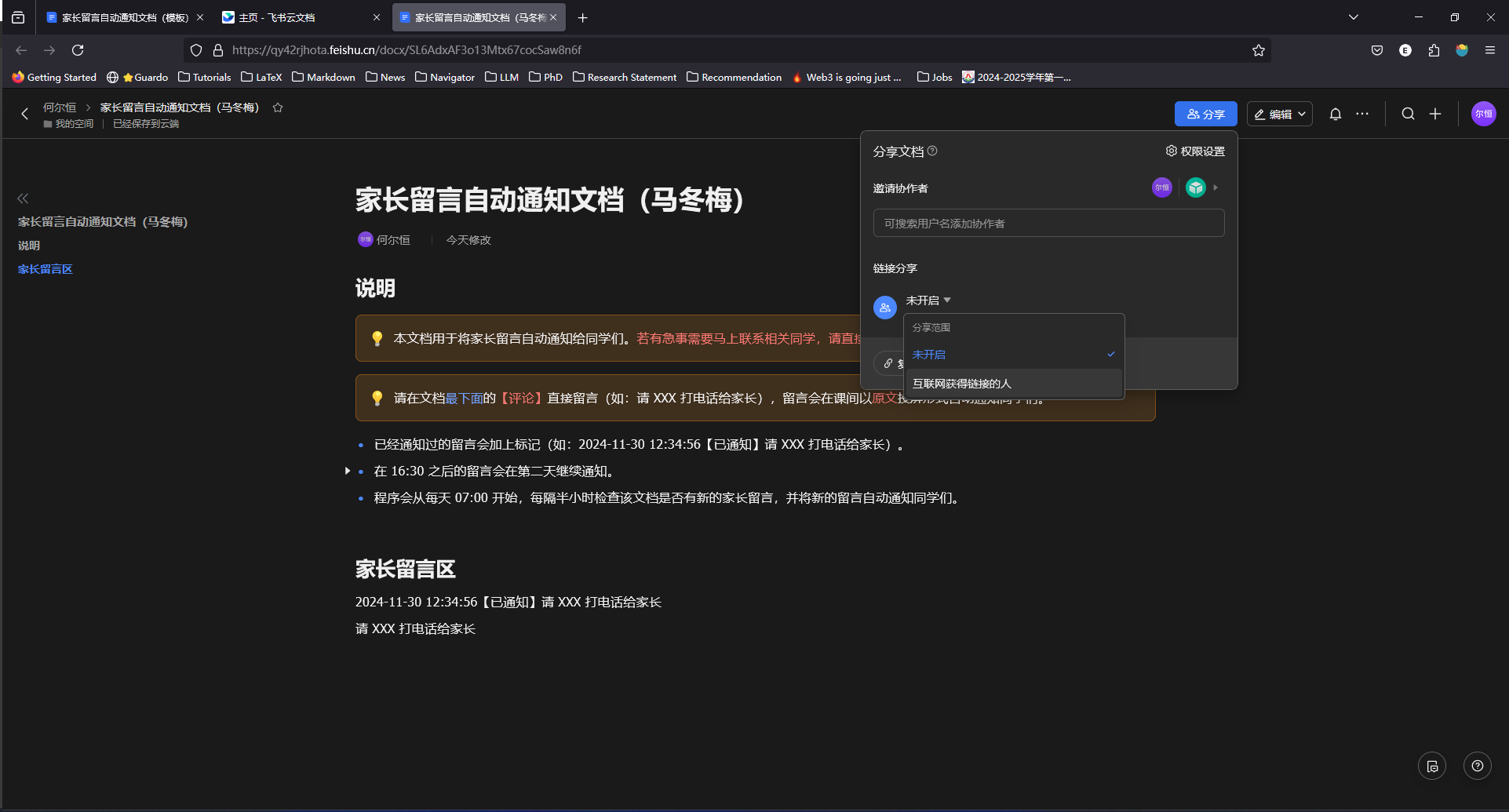The image size is (1509, 812).
Task: Click the browser back arrow
Action: pos(21,50)
